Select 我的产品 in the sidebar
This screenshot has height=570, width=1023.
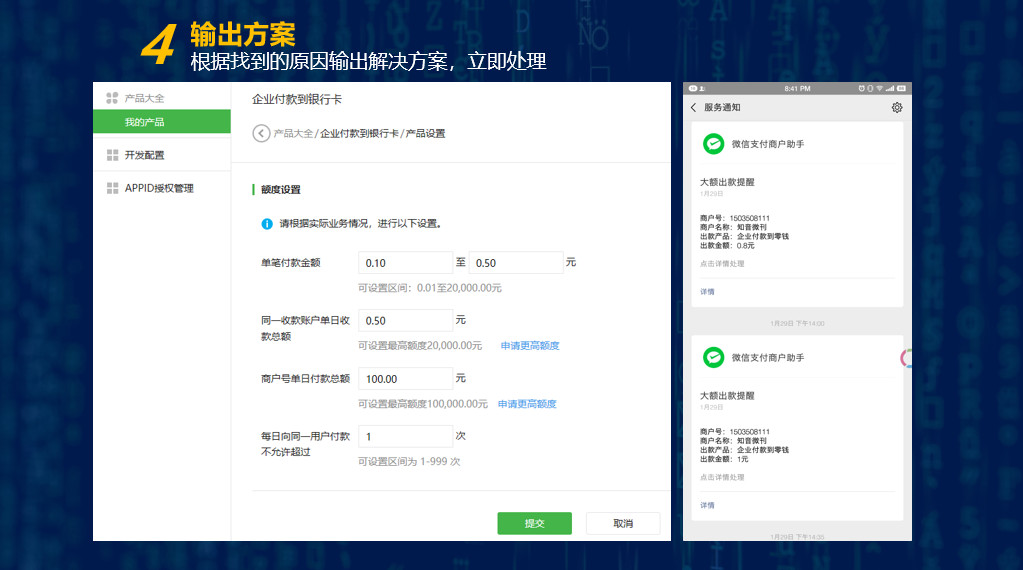pyautogui.click(x=162, y=122)
